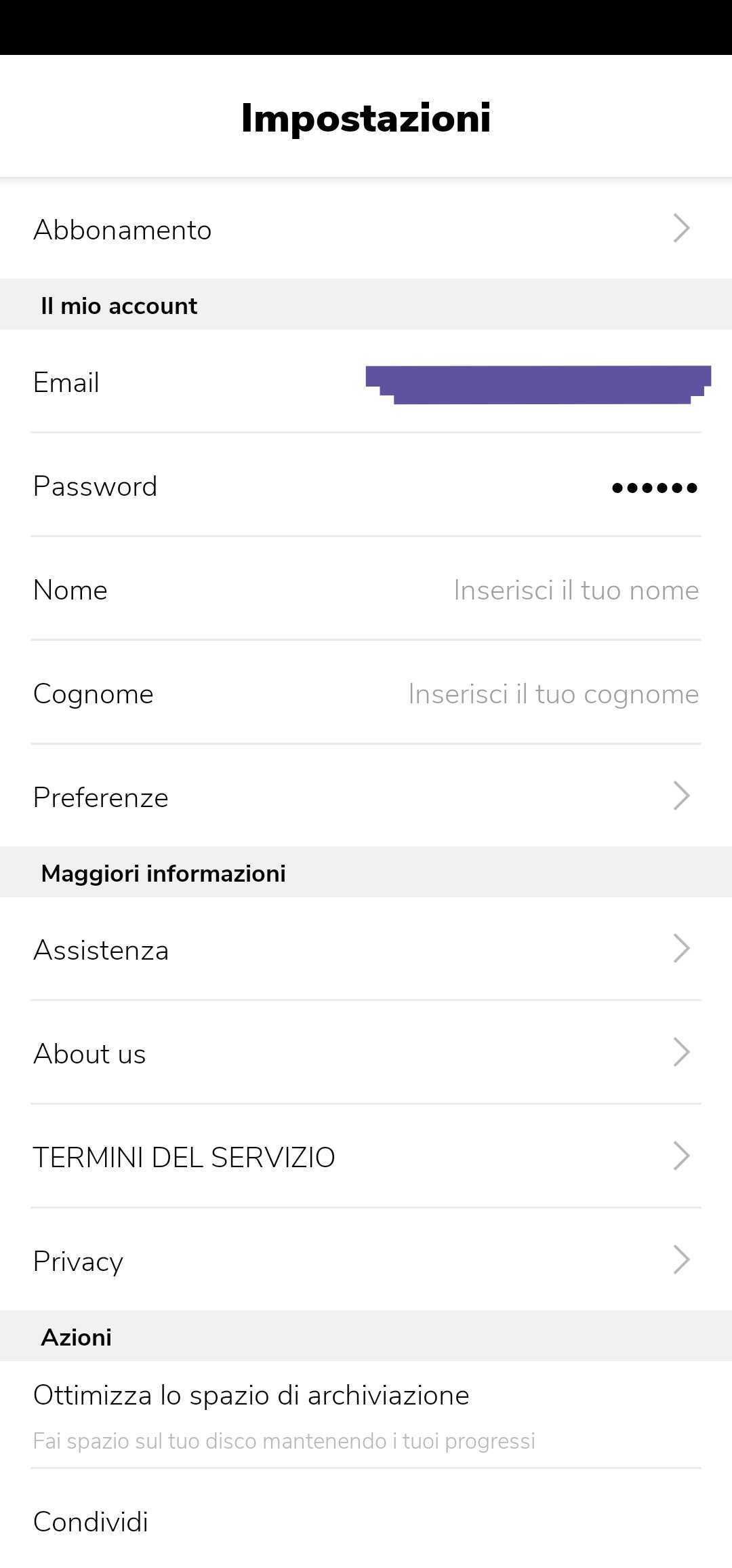Open the Abbonamento settings row

tap(366, 229)
